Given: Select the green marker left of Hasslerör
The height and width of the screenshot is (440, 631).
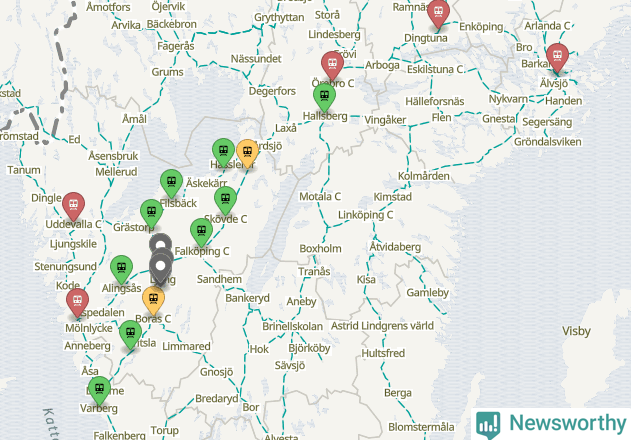Looking at the screenshot, I should [x=223, y=152].
